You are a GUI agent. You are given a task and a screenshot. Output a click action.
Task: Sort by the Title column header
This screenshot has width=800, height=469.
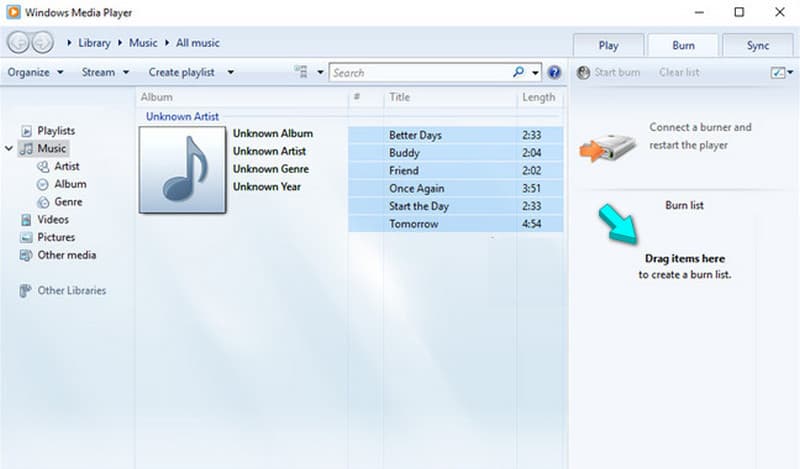(x=399, y=97)
